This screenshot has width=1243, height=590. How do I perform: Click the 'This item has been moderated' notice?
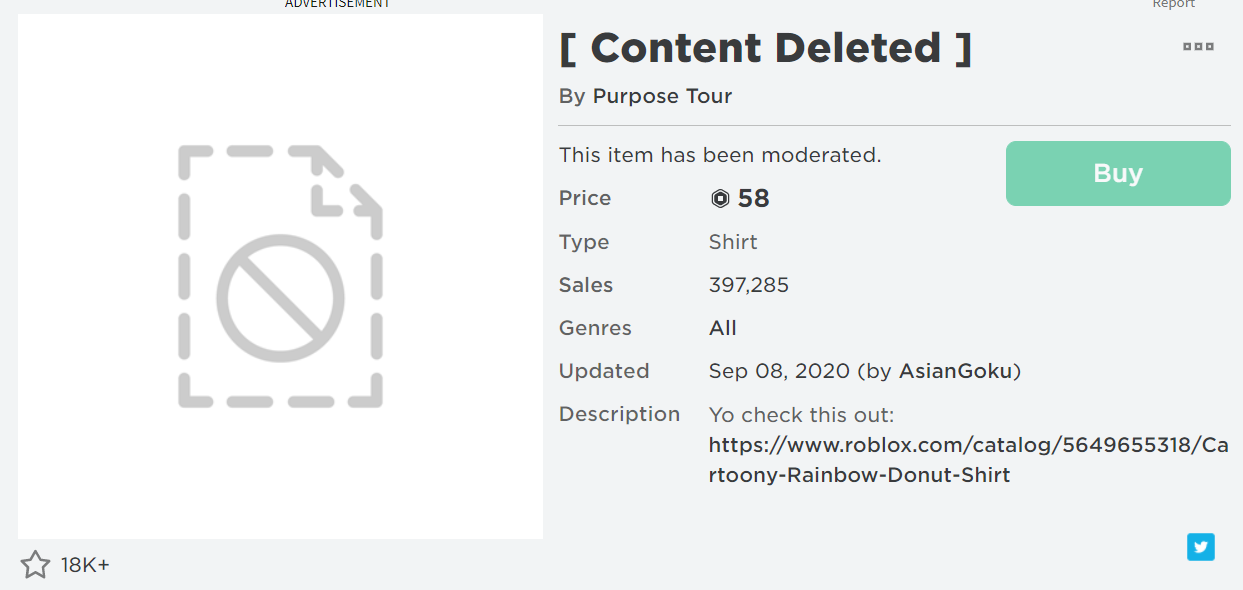tap(720, 155)
